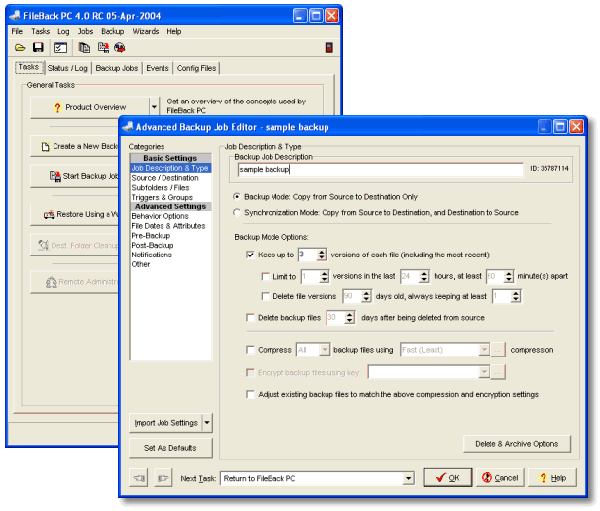Click in Backup Job Description field
The height and width of the screenshot is (511, 600).
tap(380, 169)
